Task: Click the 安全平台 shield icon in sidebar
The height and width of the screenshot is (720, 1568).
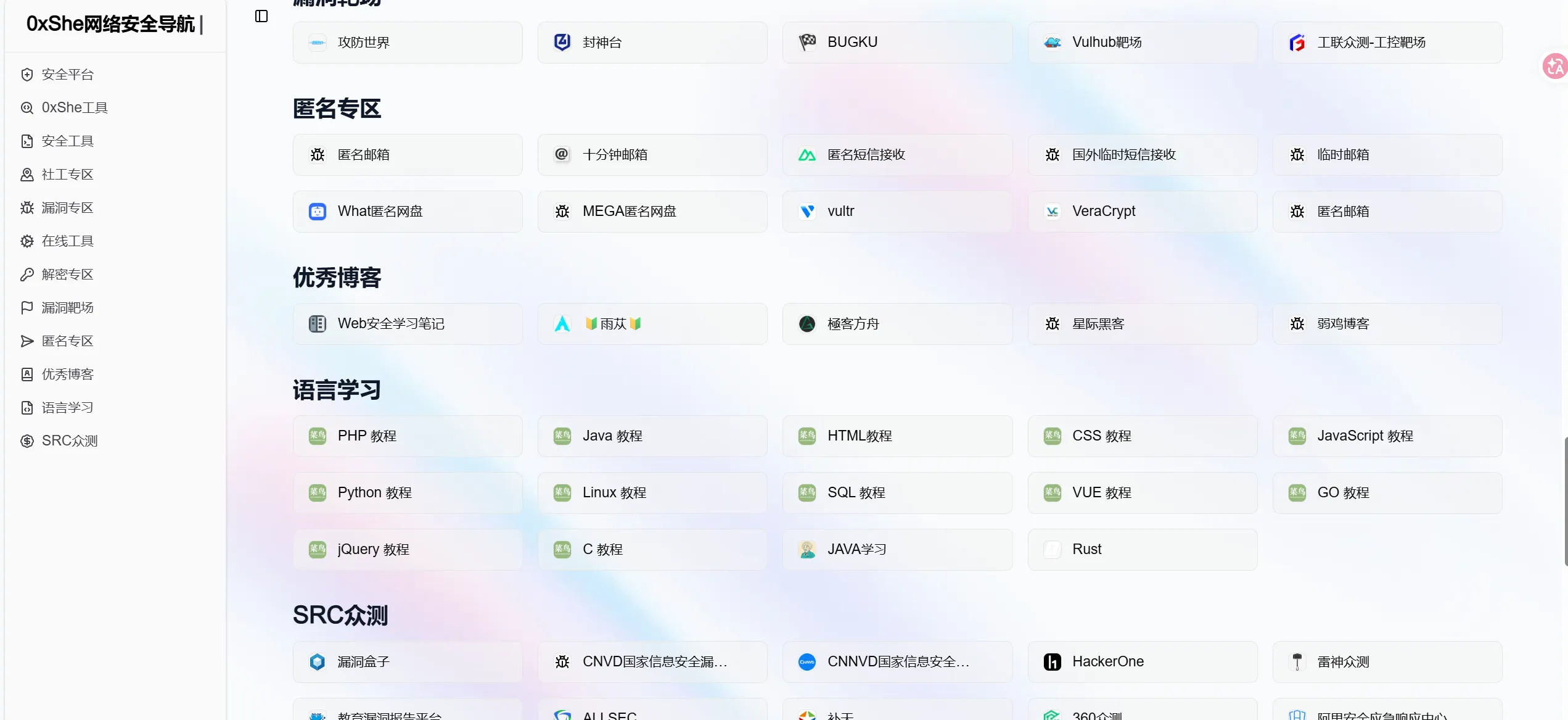Action: [x=27, y=75]
